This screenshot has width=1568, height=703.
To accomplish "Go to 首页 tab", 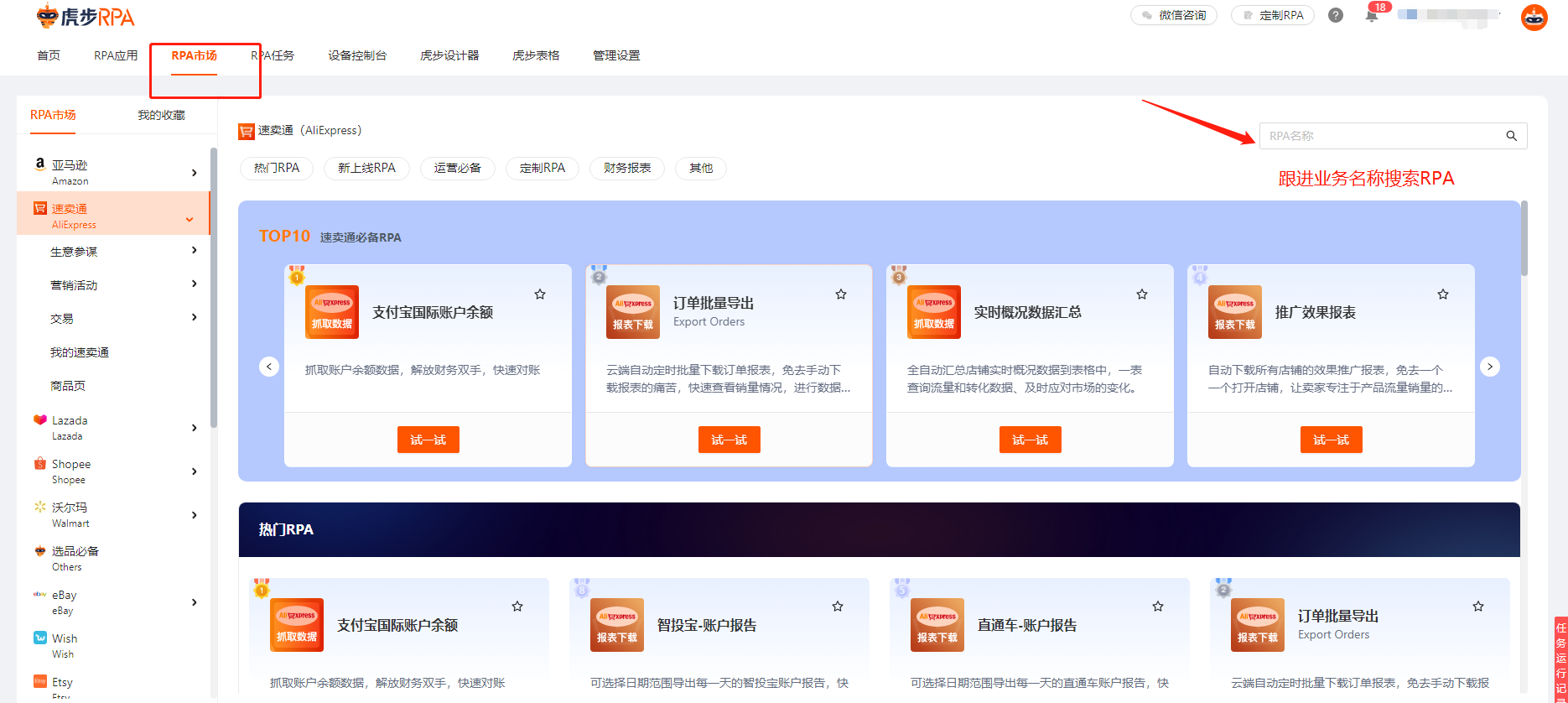I will [x=49, y=55].
